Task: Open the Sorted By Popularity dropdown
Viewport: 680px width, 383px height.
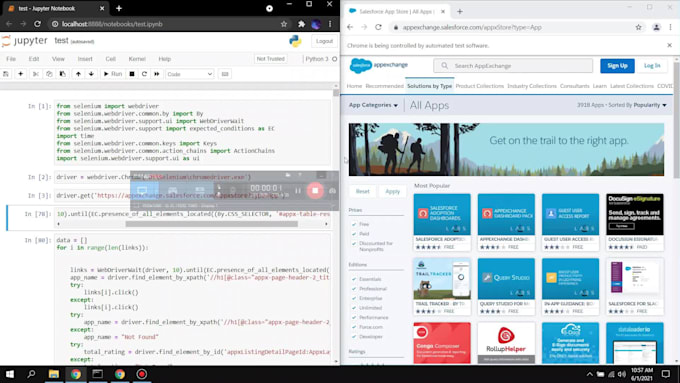Action: [650, 105]
